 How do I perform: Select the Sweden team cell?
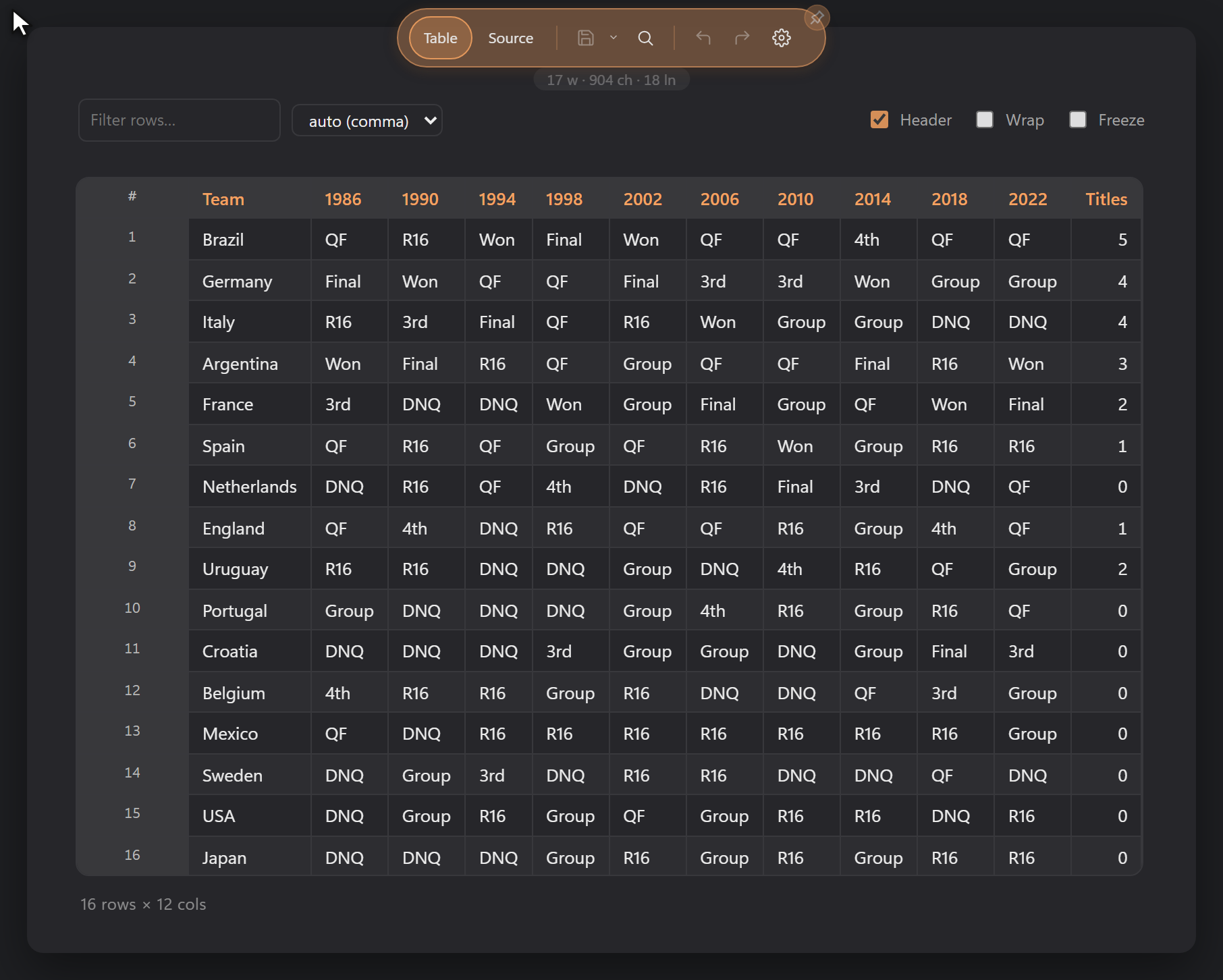(250, 775)
